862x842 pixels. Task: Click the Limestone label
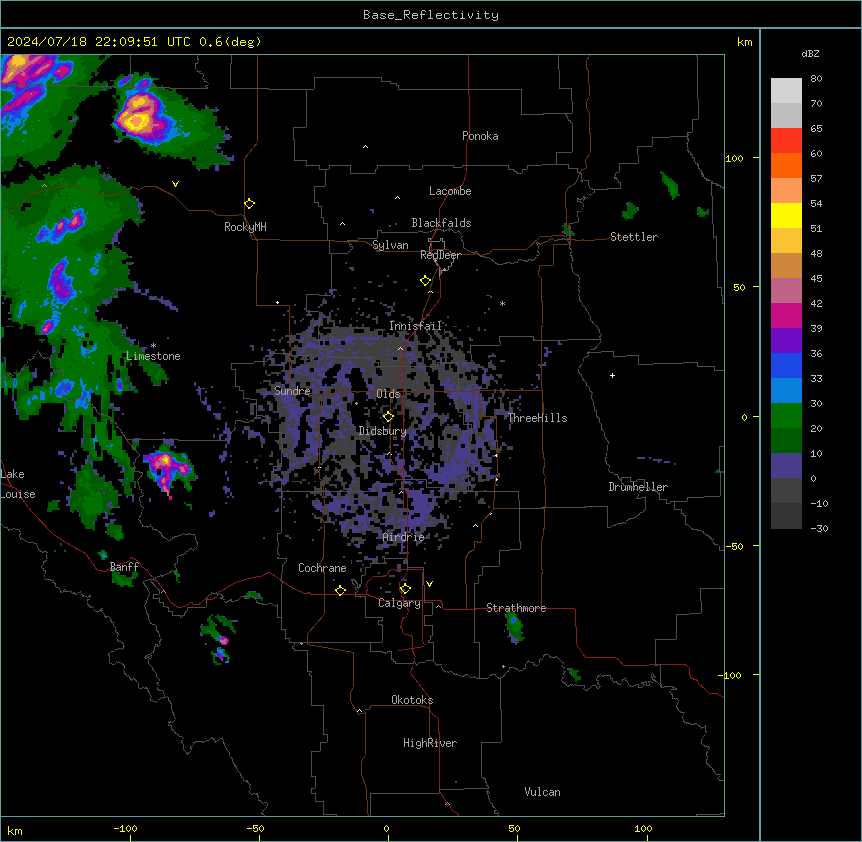coord(153,356)
